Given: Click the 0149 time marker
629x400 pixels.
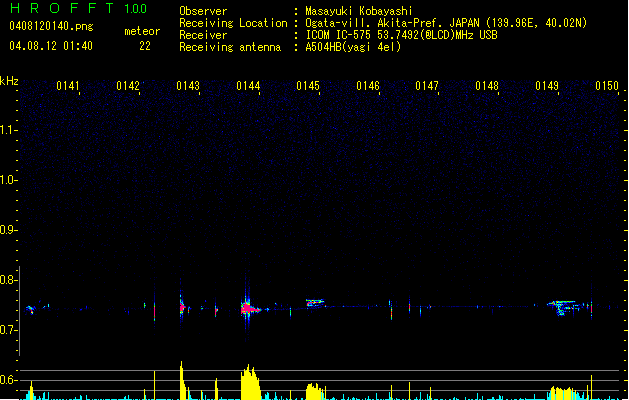Looking at the screenshot, I should pyautogui.click(x=547, y=86).
